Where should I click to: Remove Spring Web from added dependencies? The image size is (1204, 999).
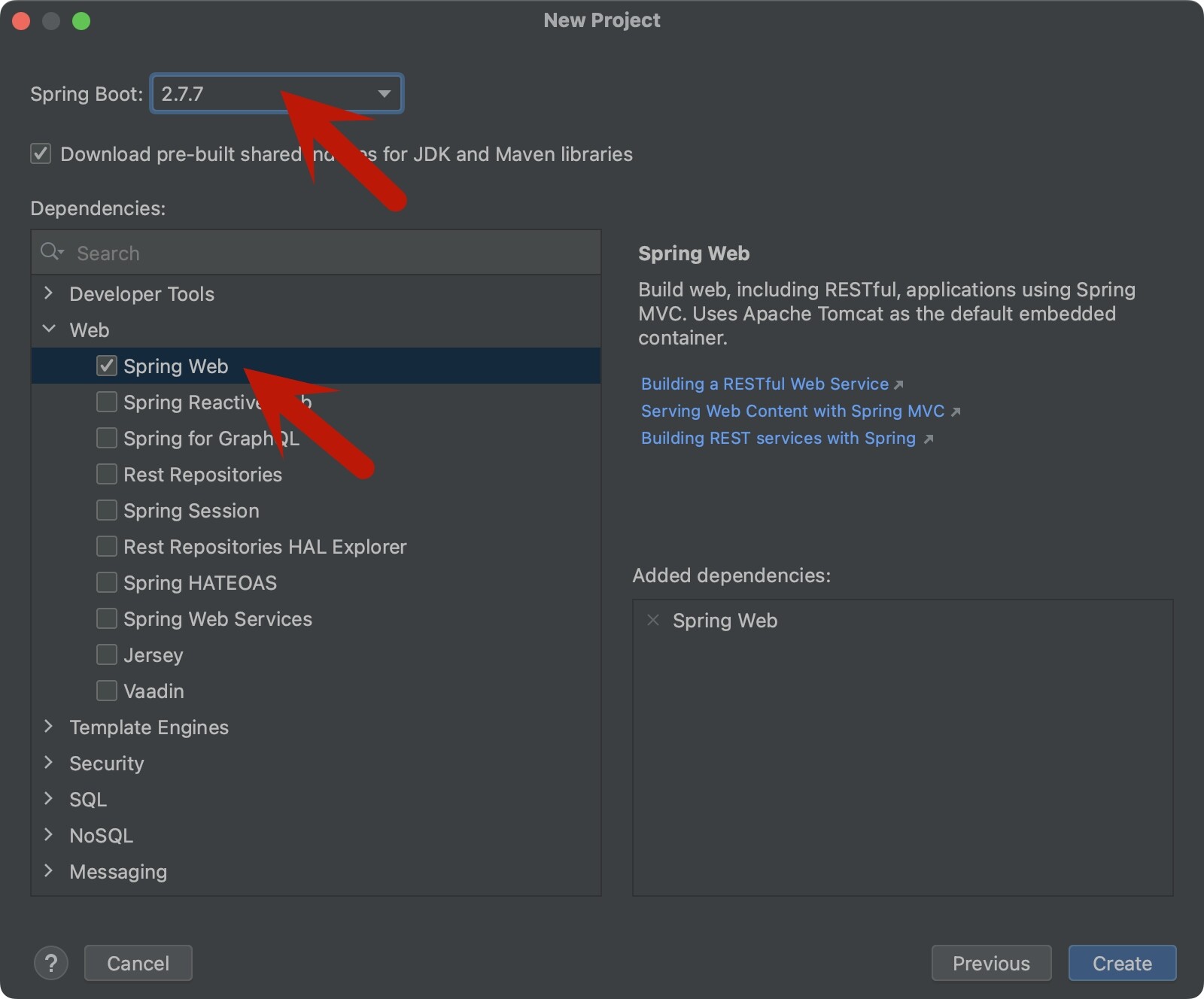click(x=653, y=620)
